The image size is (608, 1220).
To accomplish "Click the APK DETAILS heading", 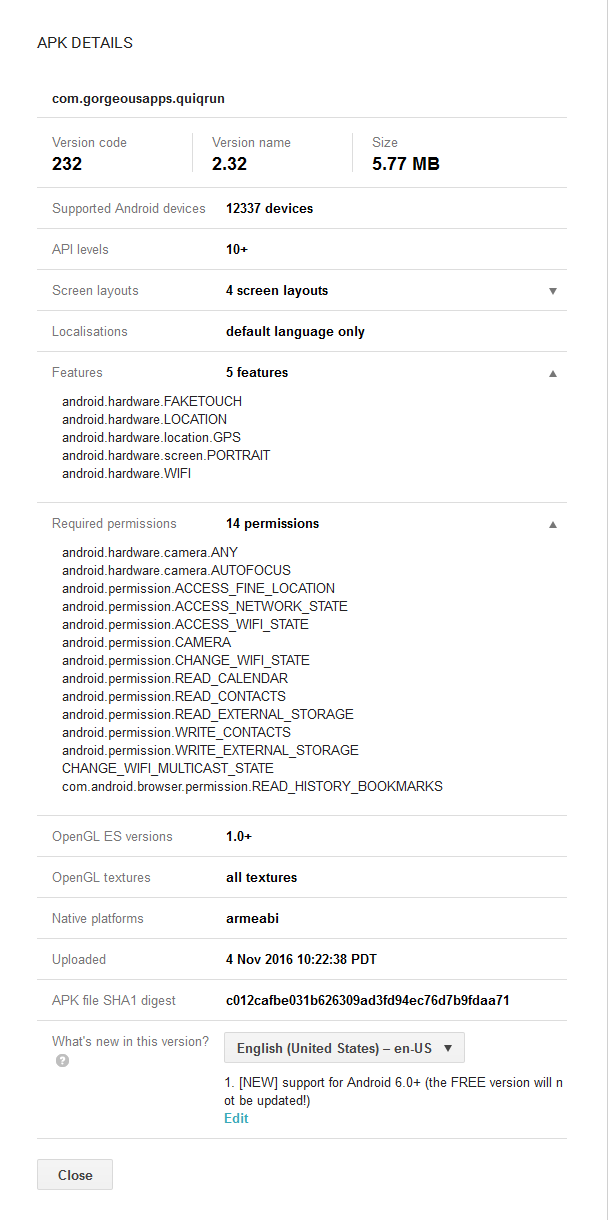I will coord(85,43).
